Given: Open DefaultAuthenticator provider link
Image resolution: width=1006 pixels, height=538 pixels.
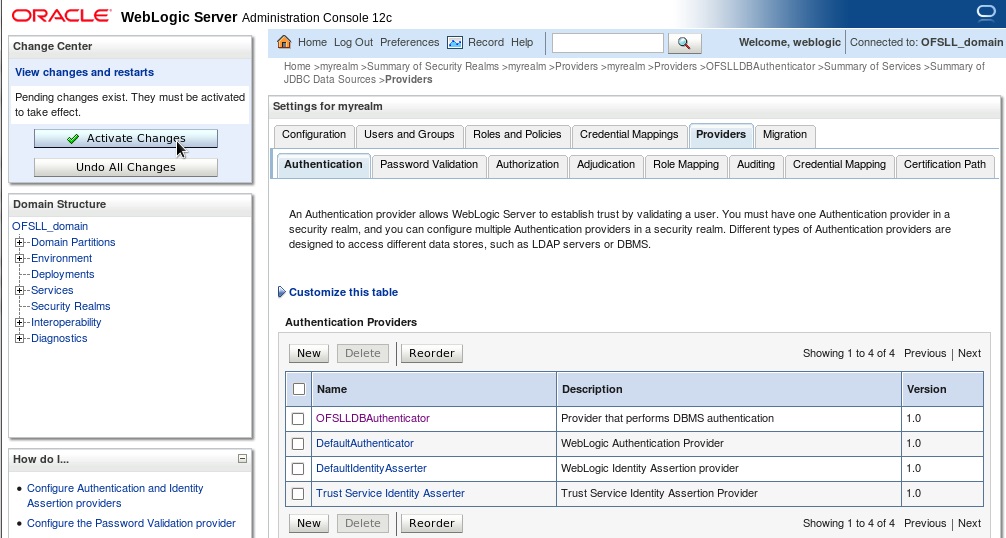Looking at the screenshot, I should 364,444.
